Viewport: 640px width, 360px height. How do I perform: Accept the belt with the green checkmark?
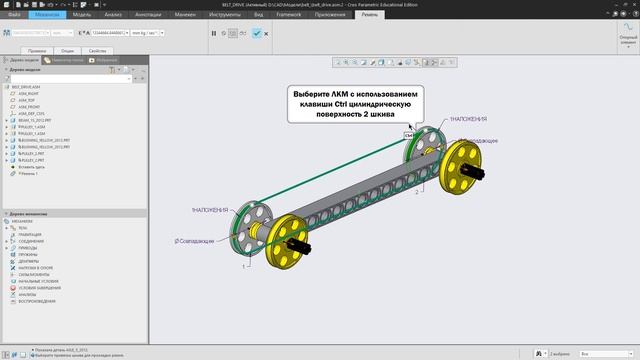256,33
